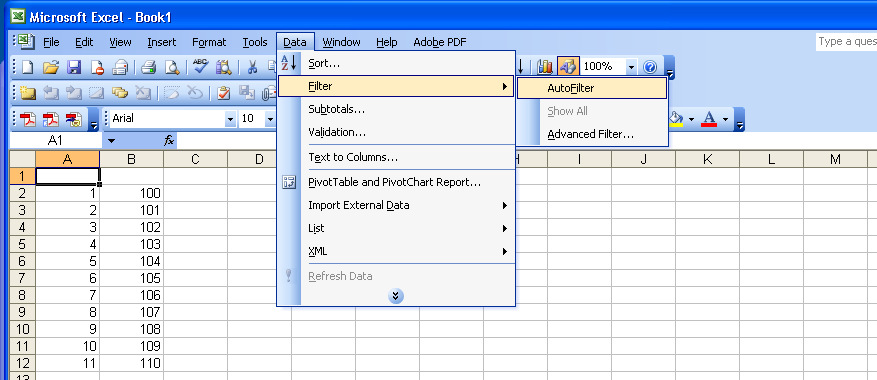Choose Validation... from Data menu
Image resolution: width=877 pixels, height=380 pixels.
(x=396, y=133)
